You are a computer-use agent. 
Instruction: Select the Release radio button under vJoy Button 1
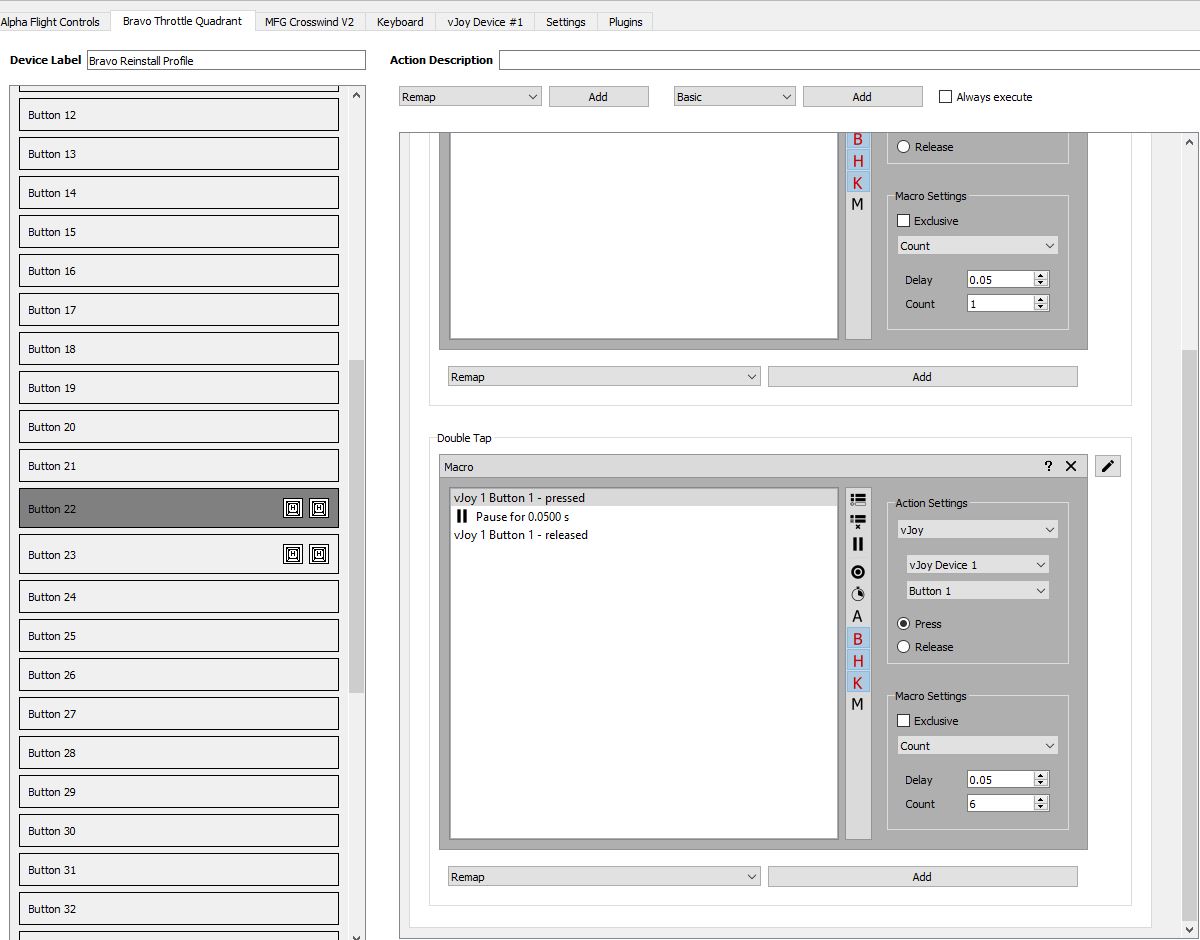point(904,647)
